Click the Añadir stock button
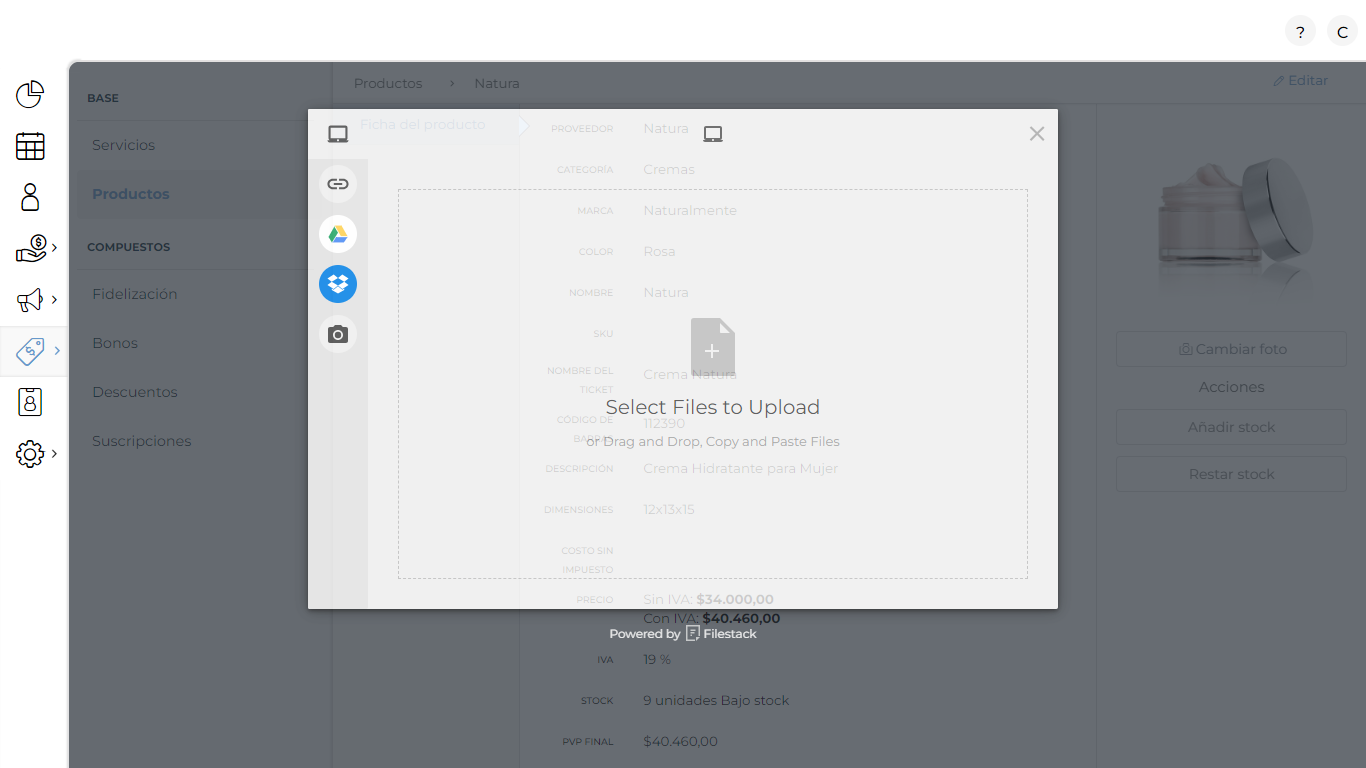This screenshot has height=768, width=1366. (1232, 427)
